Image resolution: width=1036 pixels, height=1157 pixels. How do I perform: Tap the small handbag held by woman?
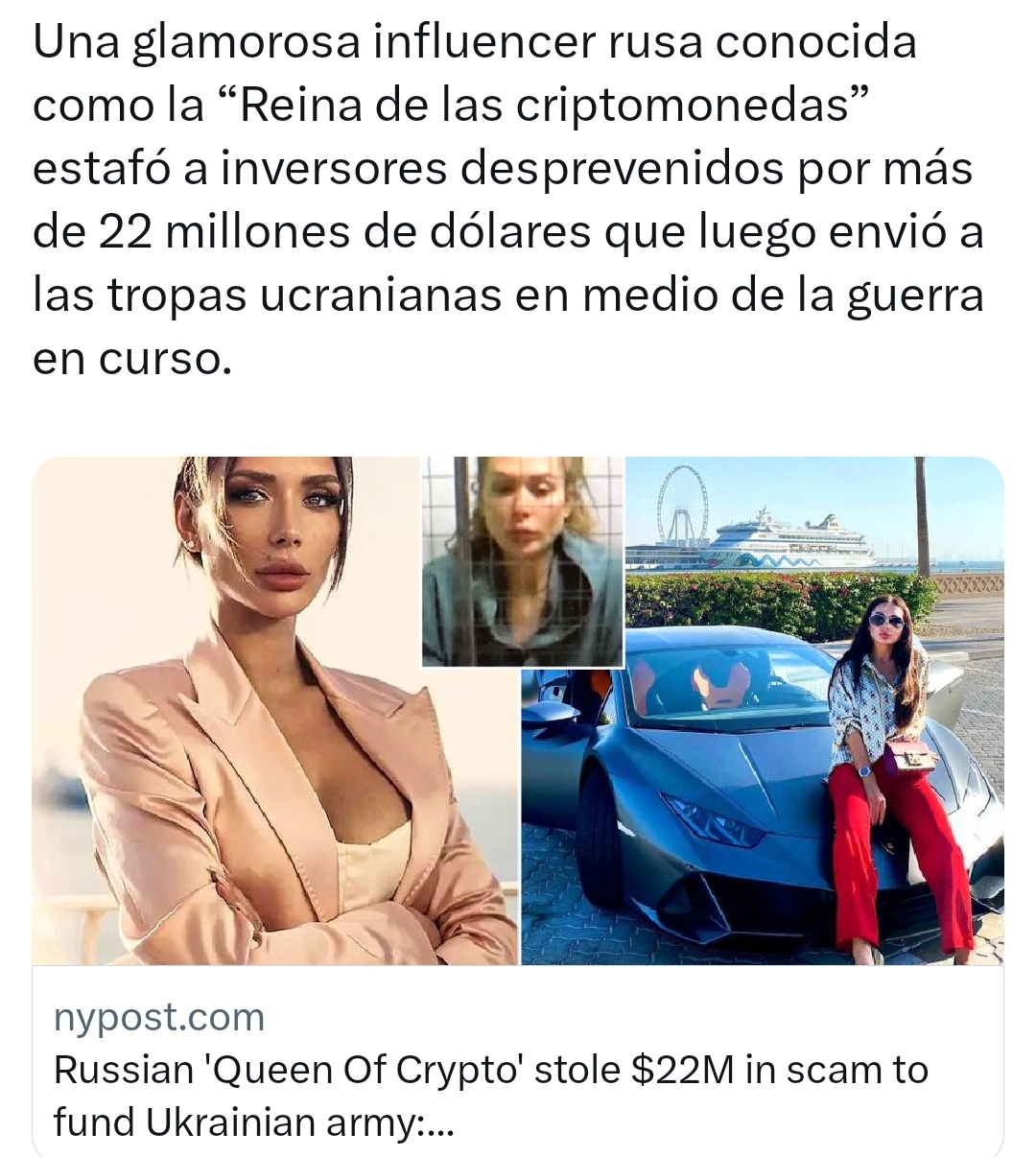coord(906,757)
